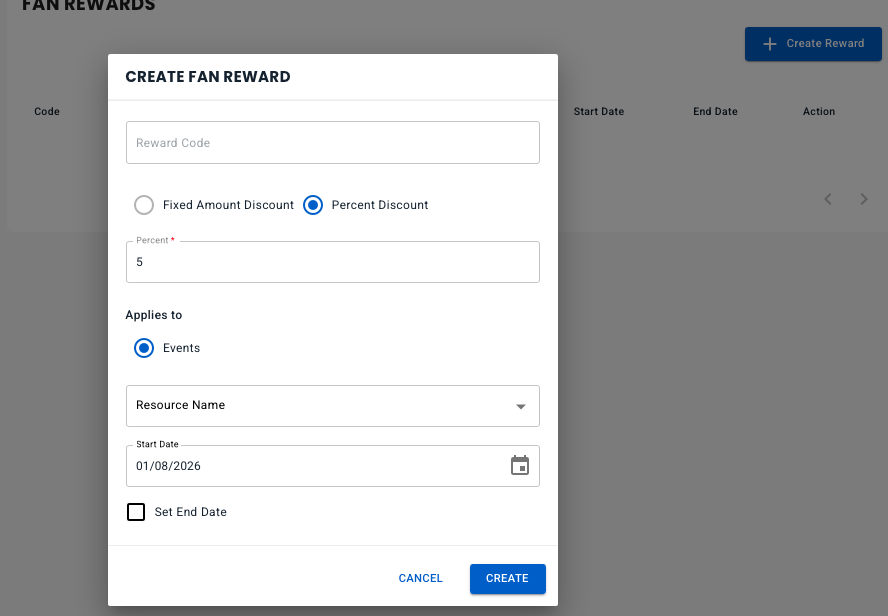This screenshot has width=888, height=616.
Task: Open the Start Date calendar picker icon
Action: pyautogui.click(x=520, y=466)
